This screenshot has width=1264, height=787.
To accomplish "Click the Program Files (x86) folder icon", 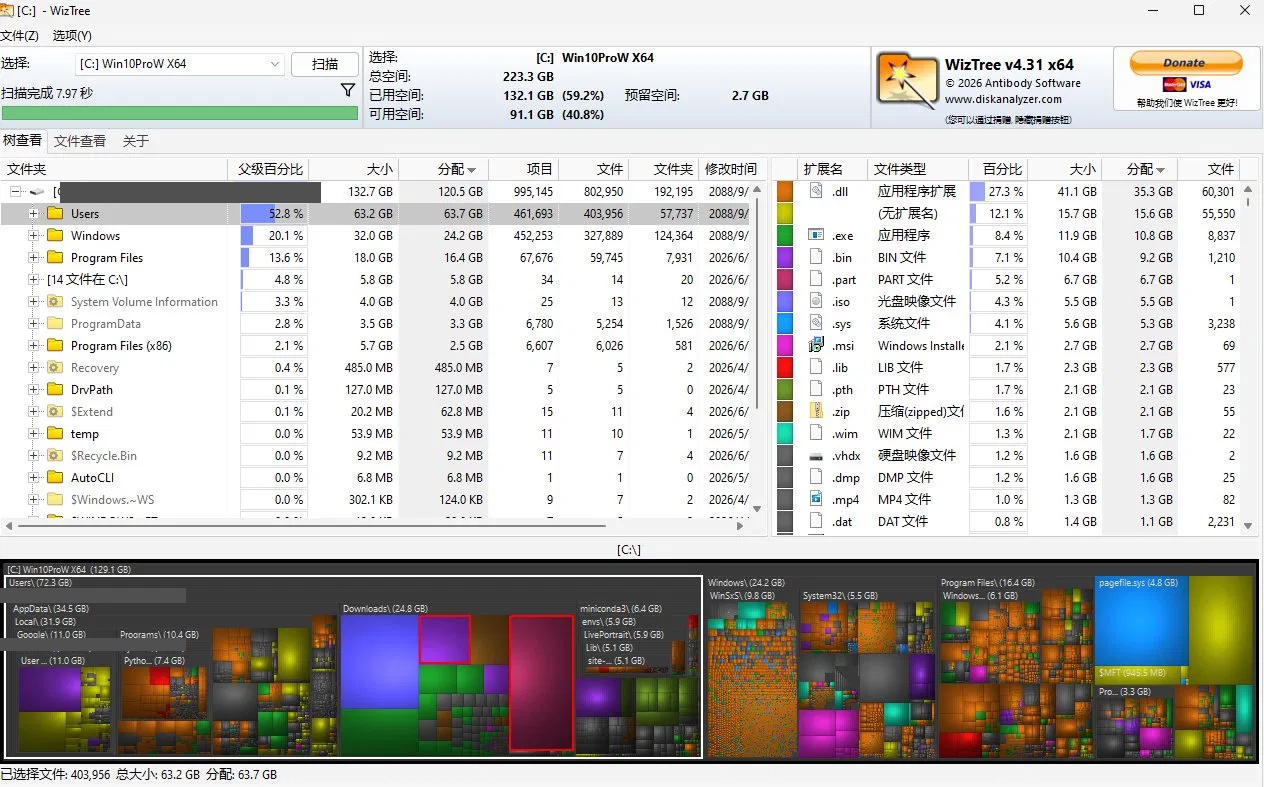I will [55, 346].
